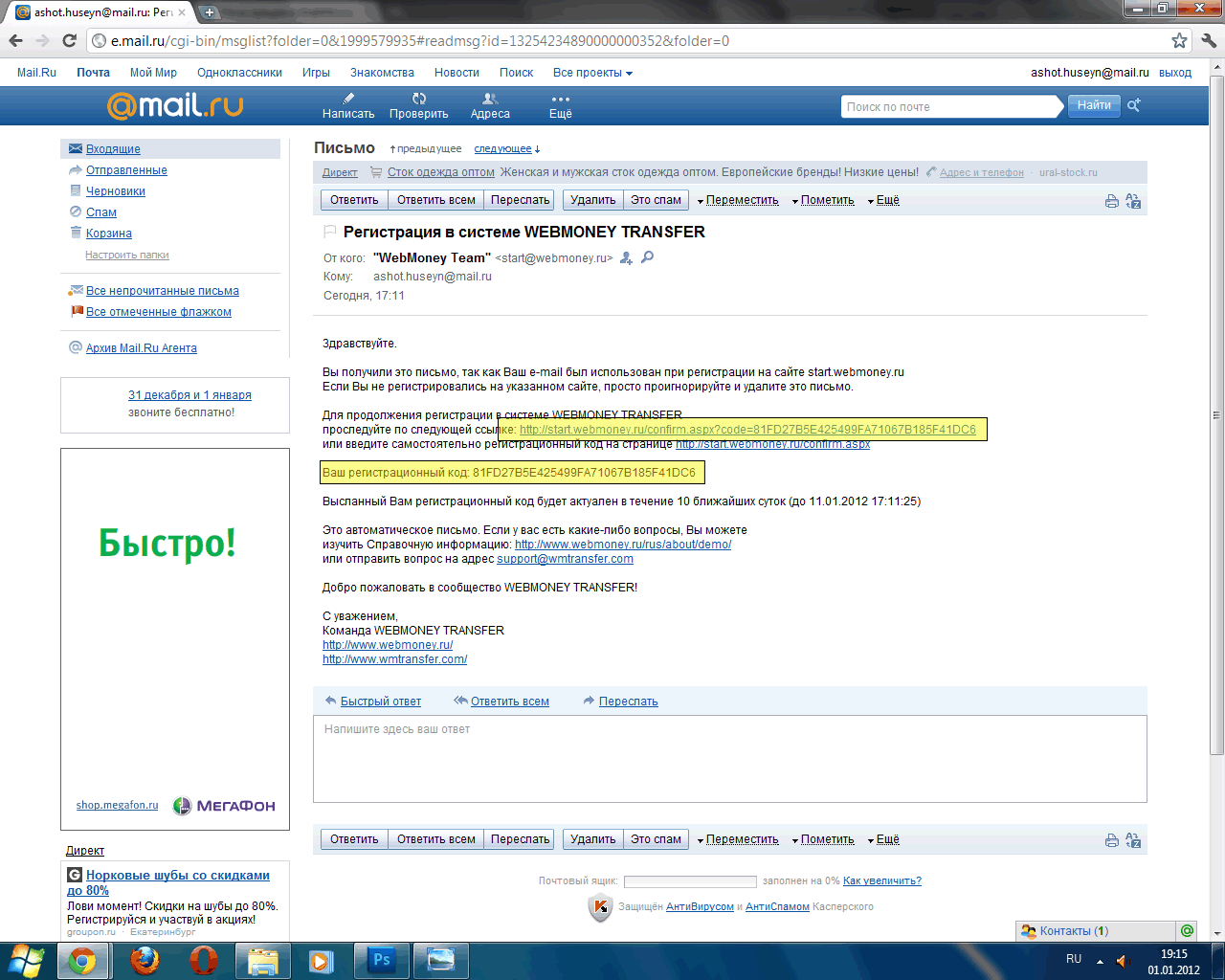Open the Отправленные folder
This screenshot has height=980, width=1225.
coord(126,170)
